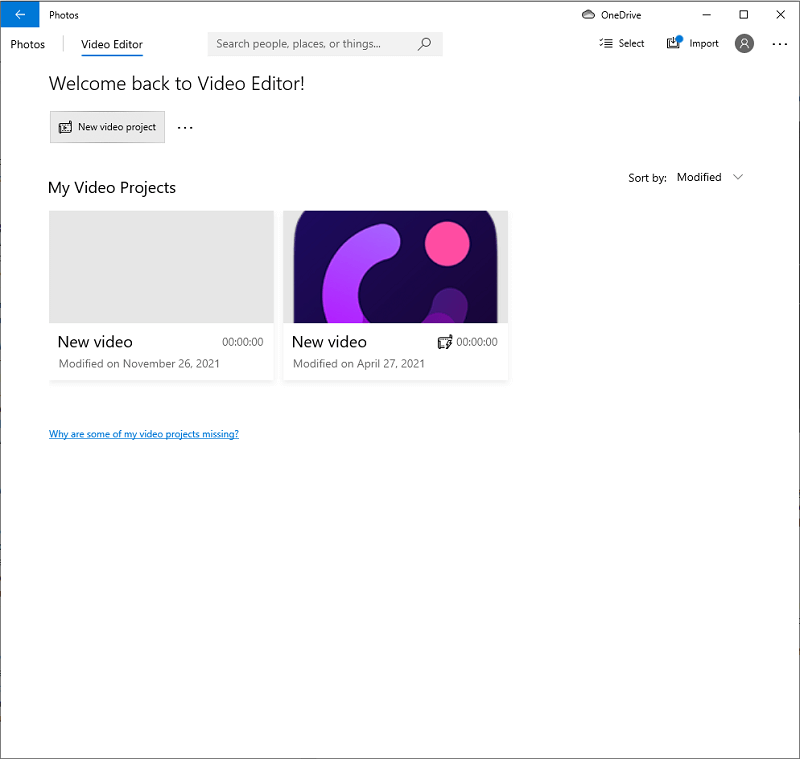Click the 'New video' title modified April 27

click(x=329, y=342)
